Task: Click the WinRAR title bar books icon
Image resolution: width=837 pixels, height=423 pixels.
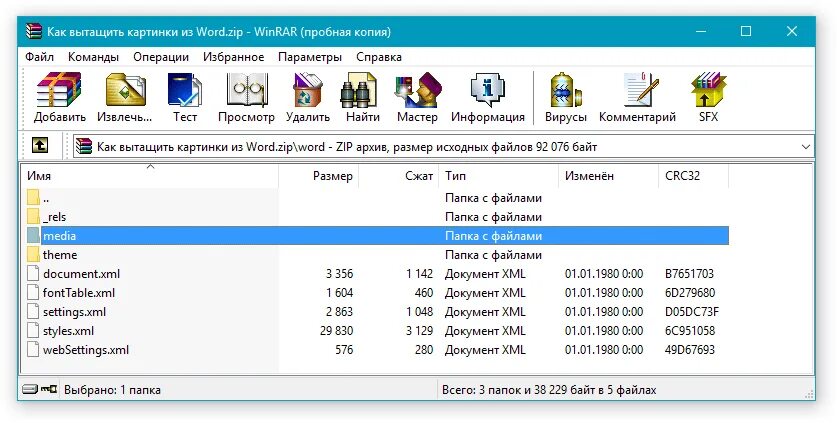Action: 34,32
